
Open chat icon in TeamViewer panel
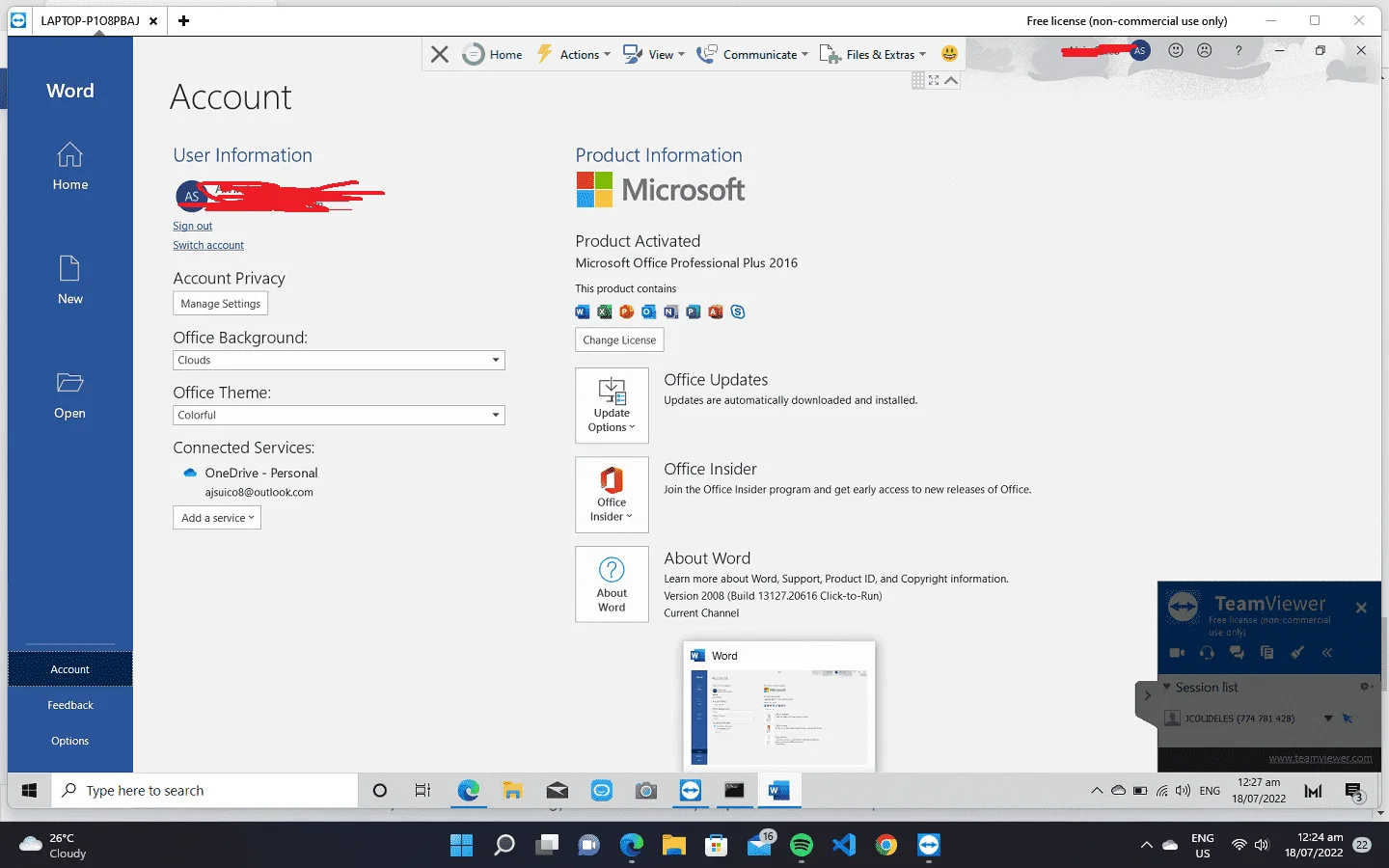tap(1237, 653)
